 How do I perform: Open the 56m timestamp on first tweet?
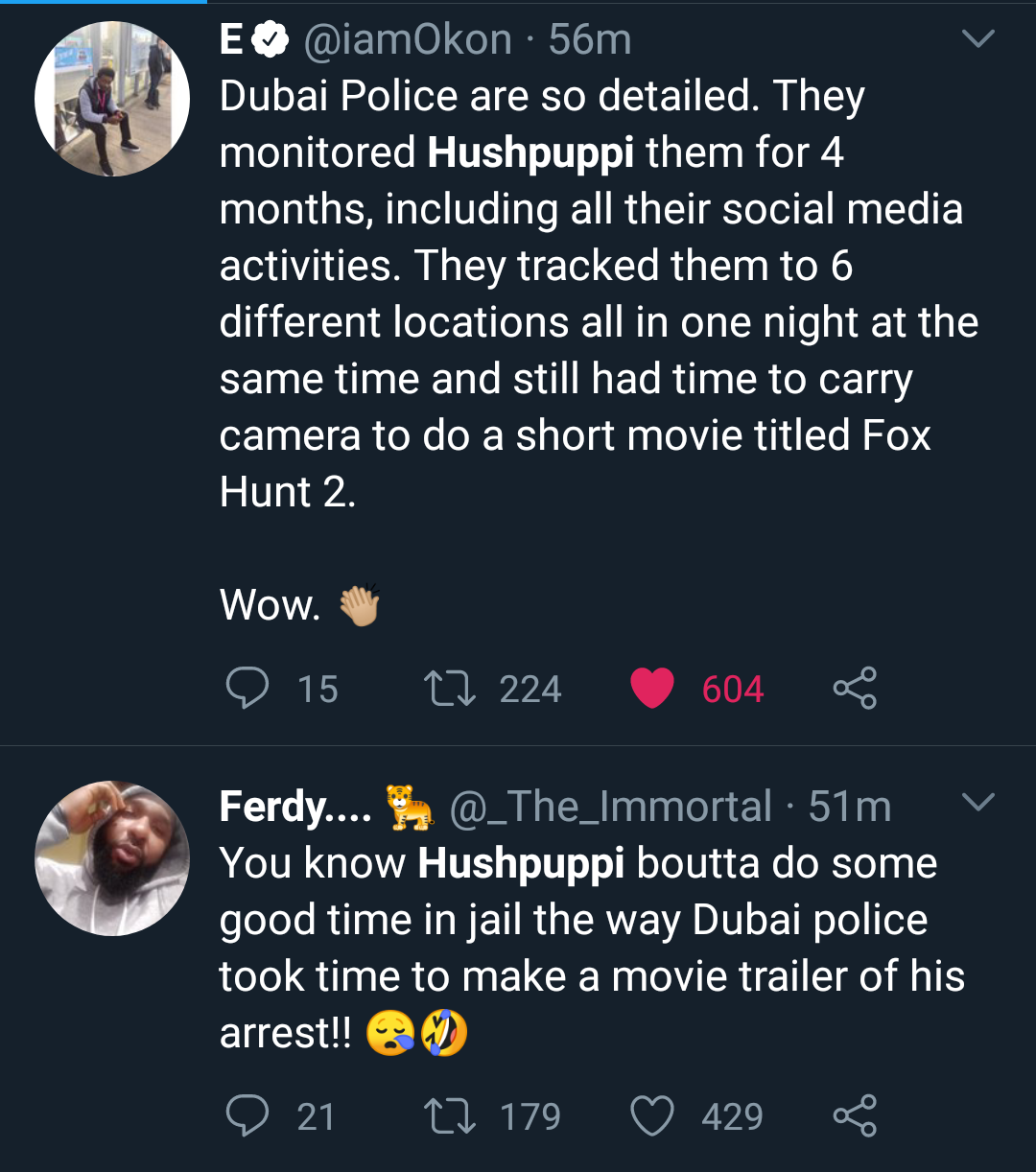590,40
